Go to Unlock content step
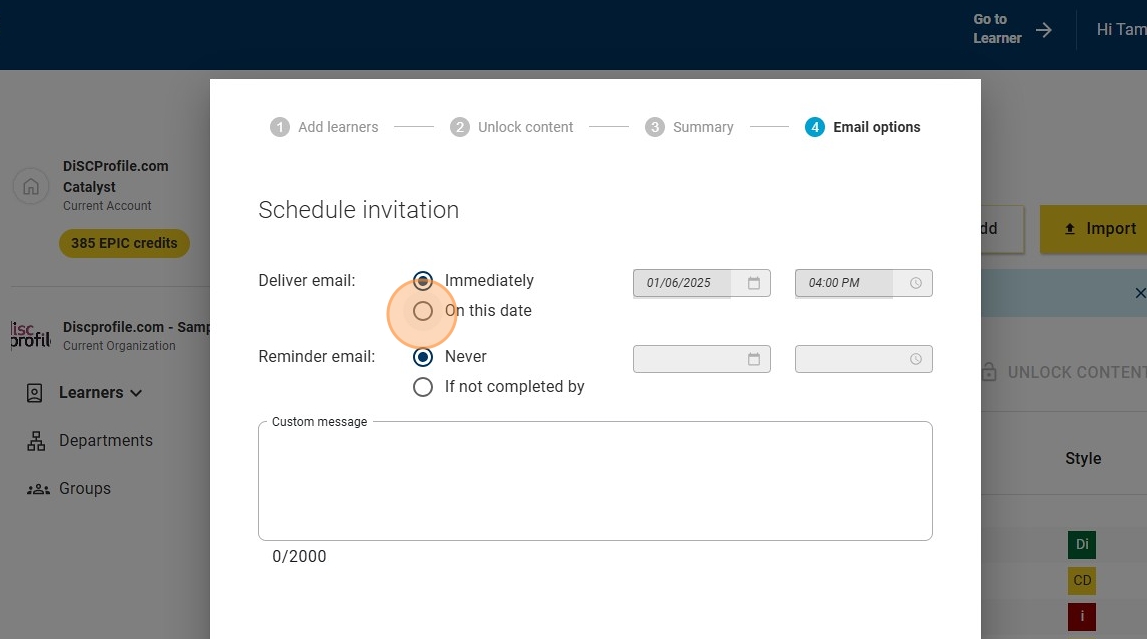The image size is (1147, 639). coord(511,127)
